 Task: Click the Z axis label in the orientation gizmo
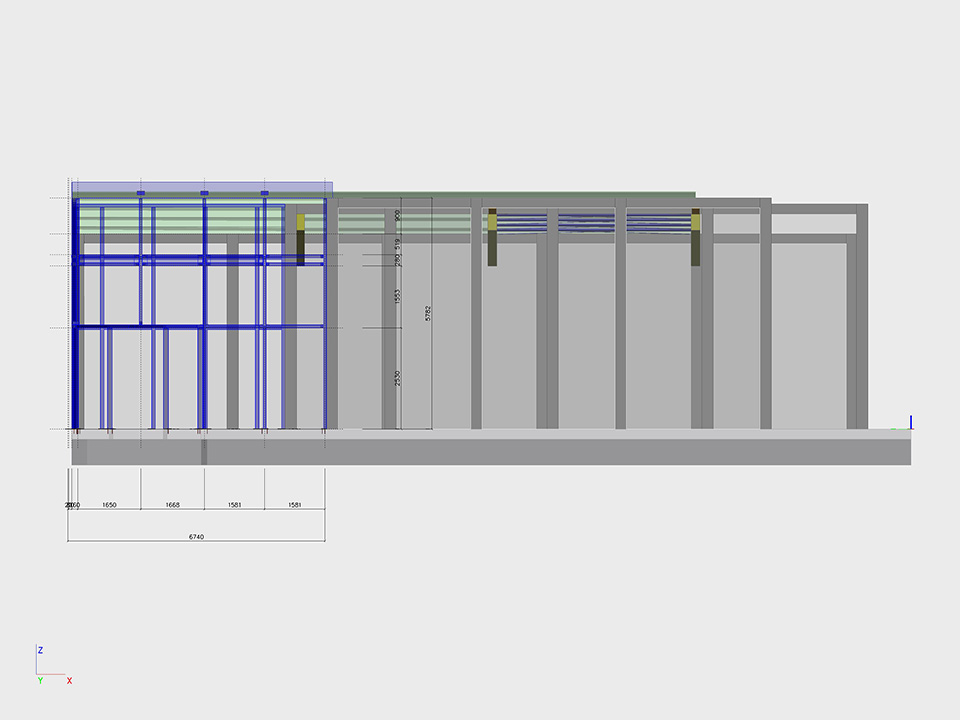tap(40, 650)
